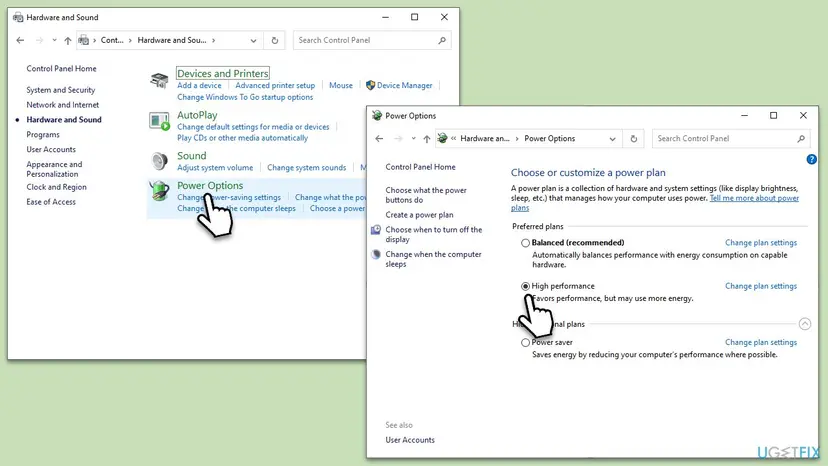Click search magnifier in Power Options window
The height and width of the screenshot is (466, 828).
[801, 138]
